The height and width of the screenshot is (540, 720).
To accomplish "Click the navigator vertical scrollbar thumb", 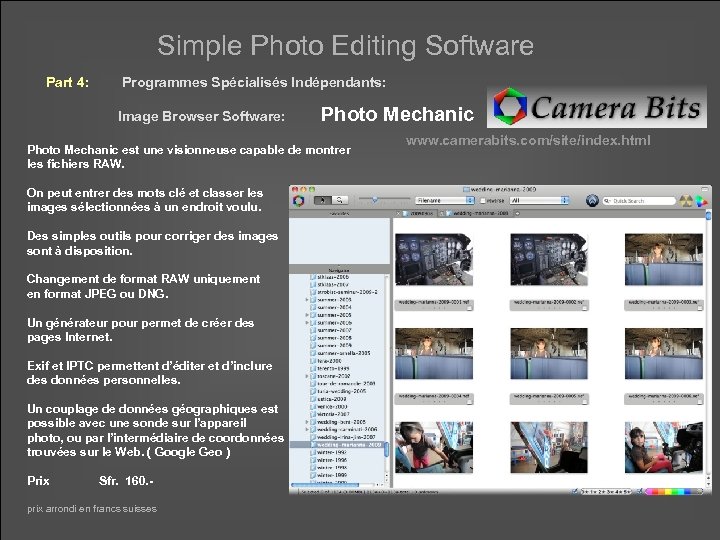I will click(x=387, y=449).
